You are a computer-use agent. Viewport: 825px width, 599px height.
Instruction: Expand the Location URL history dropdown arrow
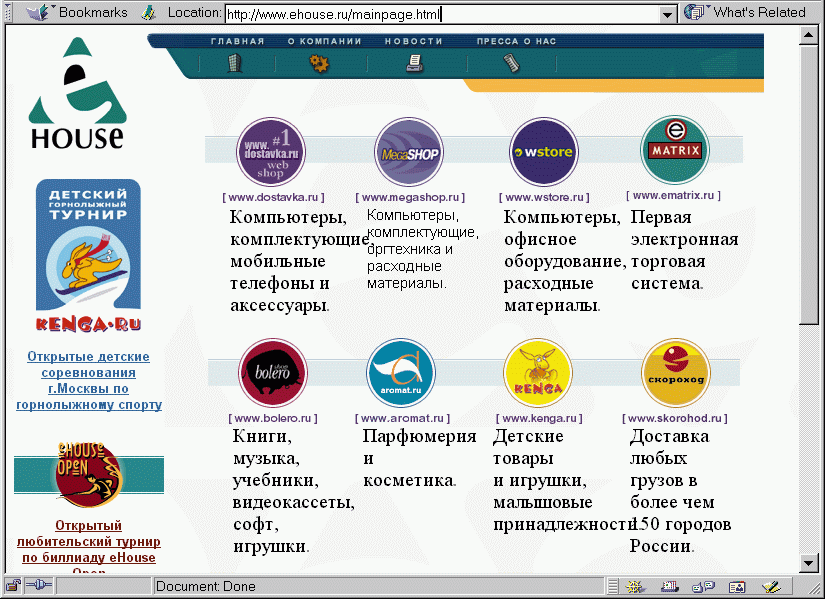668,14
